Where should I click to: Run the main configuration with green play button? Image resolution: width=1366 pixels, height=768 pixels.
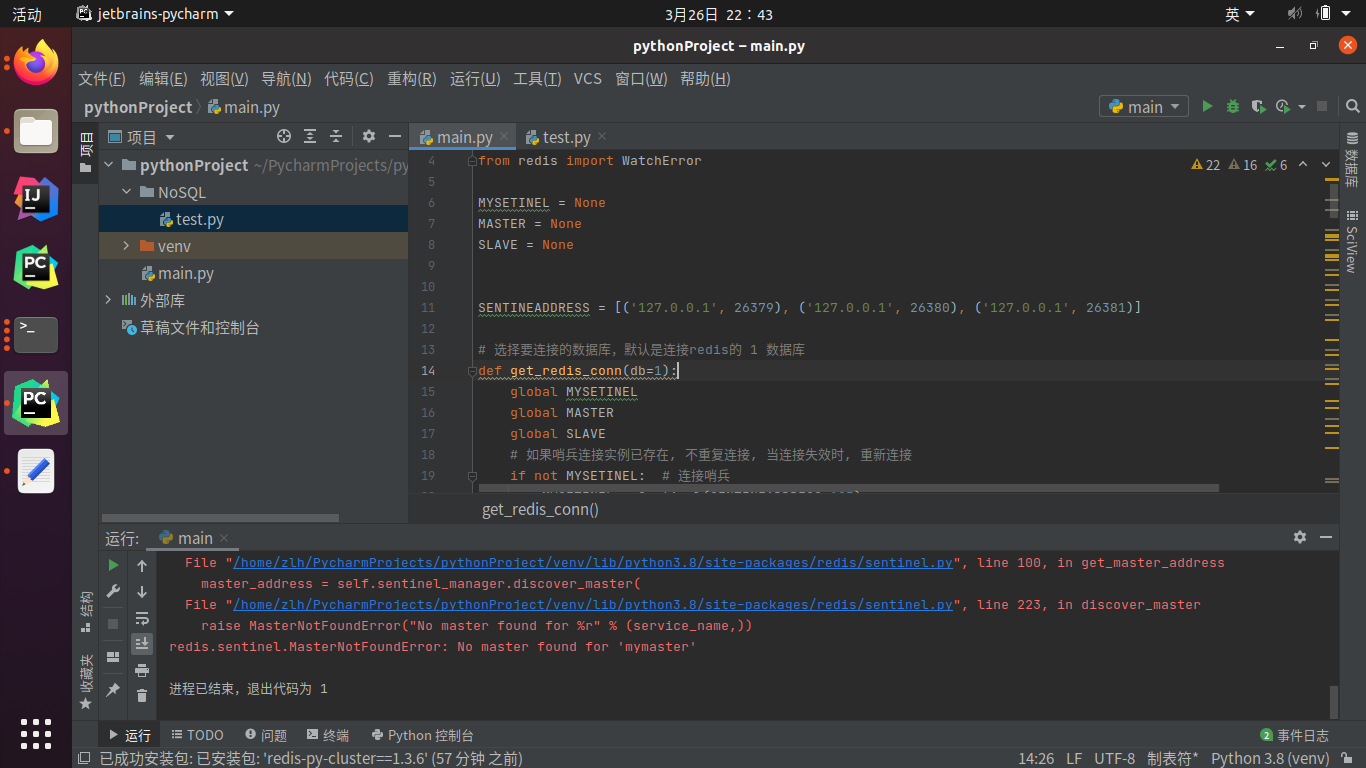1207,106
